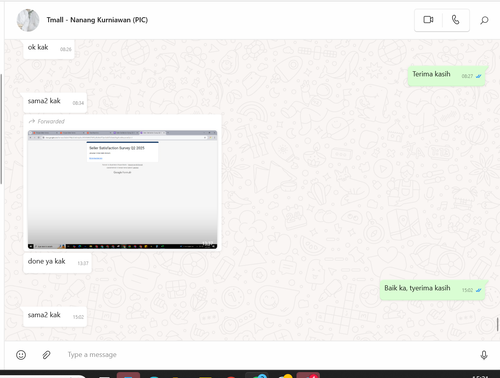This screenshot has height=378, width=500.
Task: Open the forwarded survey screenshot image
Action: pyautogui.click(x=122, y=189)
